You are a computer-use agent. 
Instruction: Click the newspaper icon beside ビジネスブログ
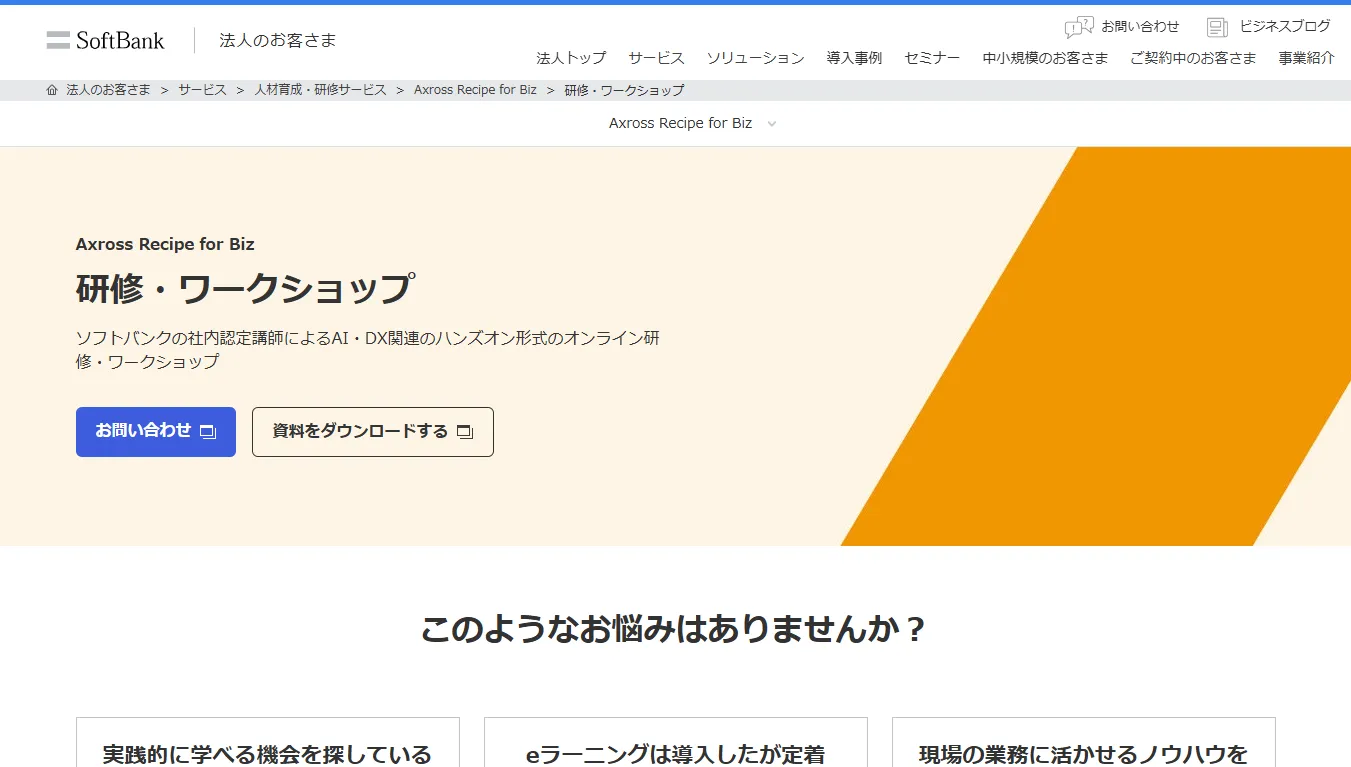(x=1216, y=26)
